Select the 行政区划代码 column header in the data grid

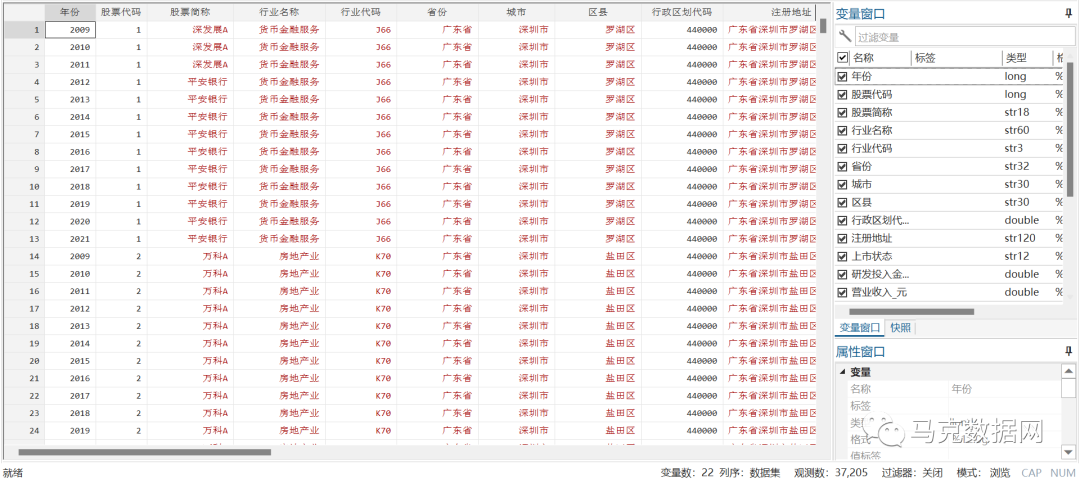click(682, 12)
